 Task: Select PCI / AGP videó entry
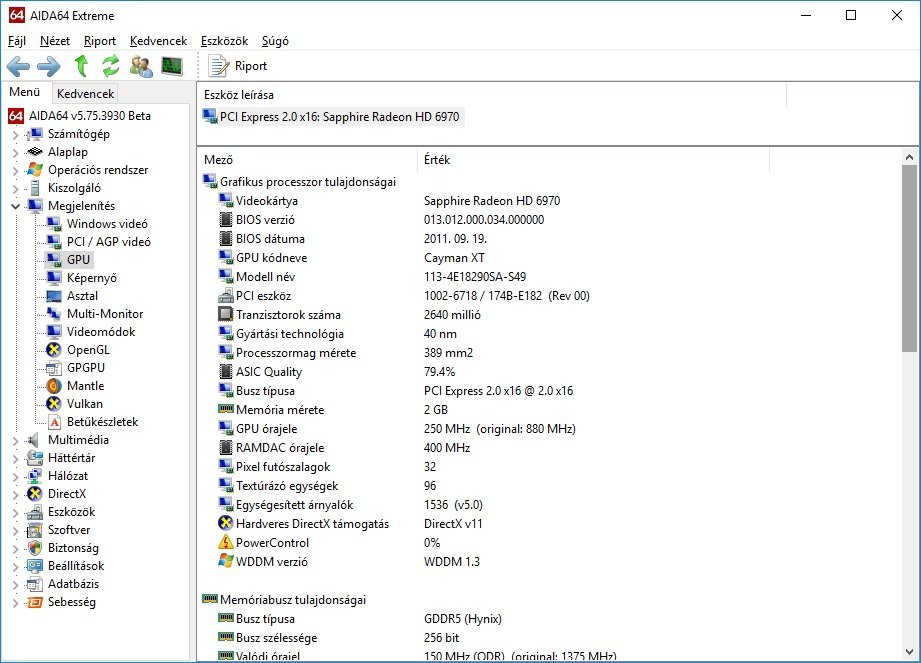(x=109, y=242)
